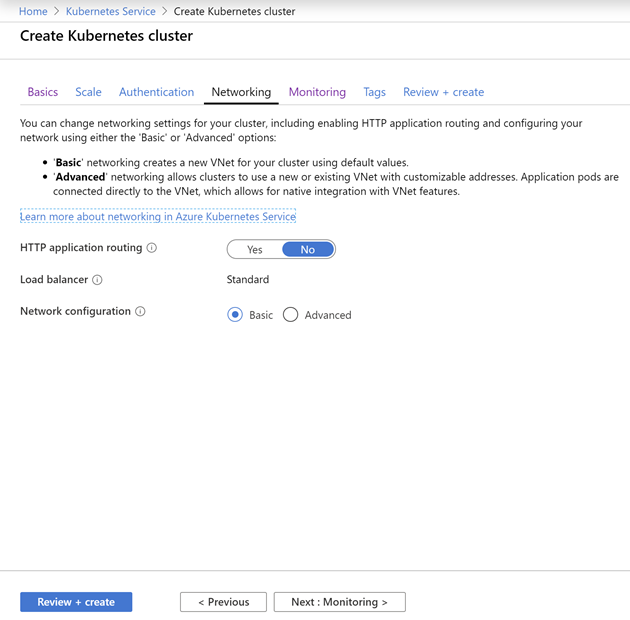Click the Create Kubernetes cluster page title
The image size is (630, 620).
click(x=106, y=36)
